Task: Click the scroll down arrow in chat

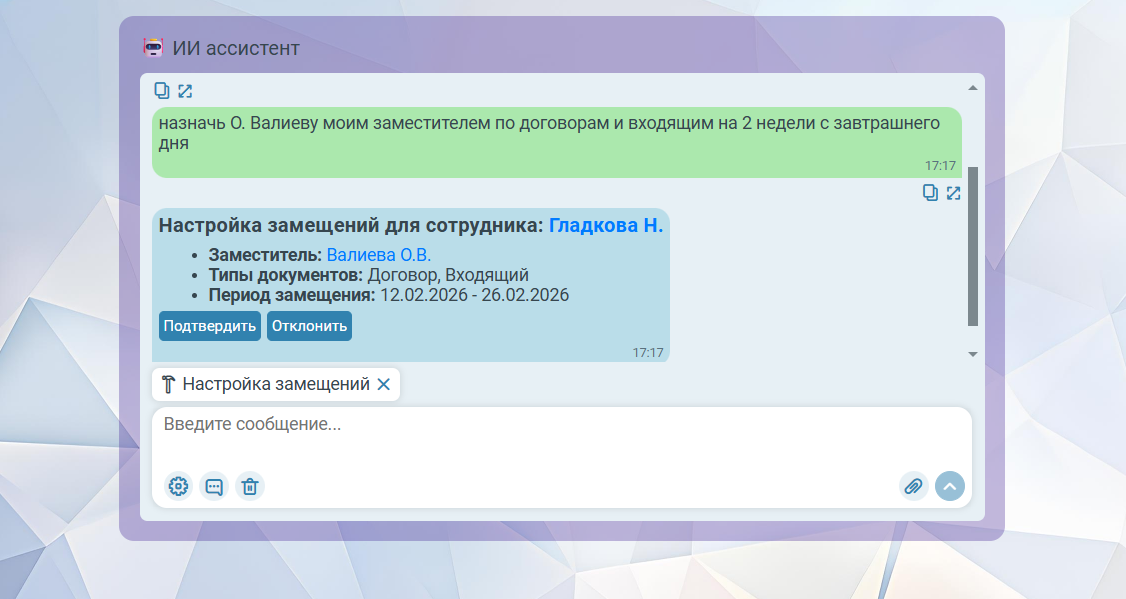Action: pos(973,354)
